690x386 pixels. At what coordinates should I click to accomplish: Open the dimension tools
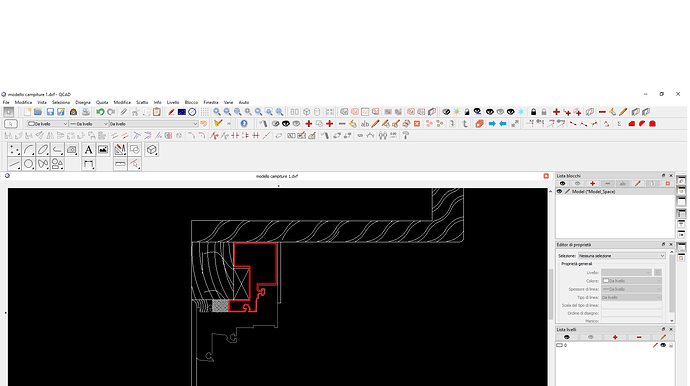88,164
